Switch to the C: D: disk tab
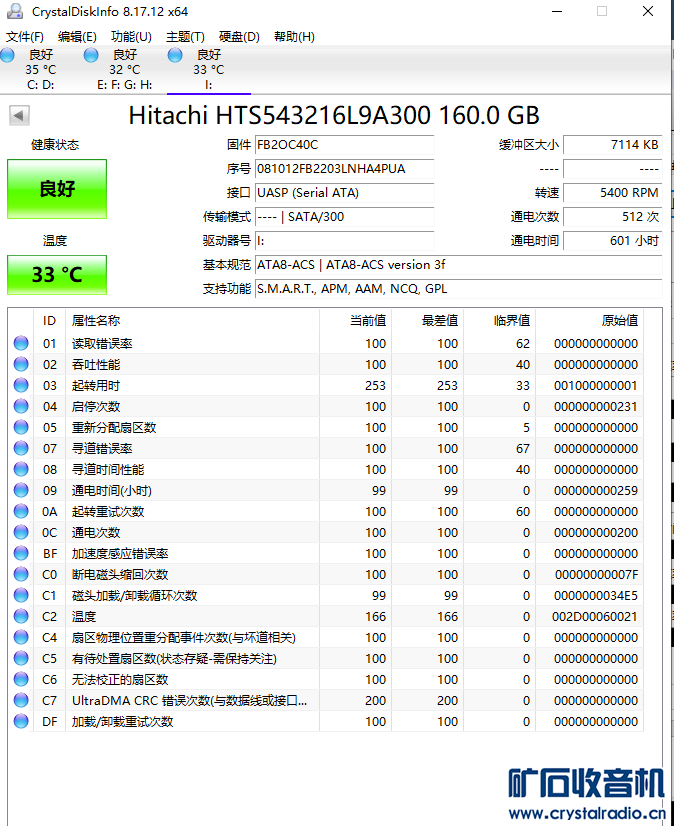The image size is (674, 826). 41,70
